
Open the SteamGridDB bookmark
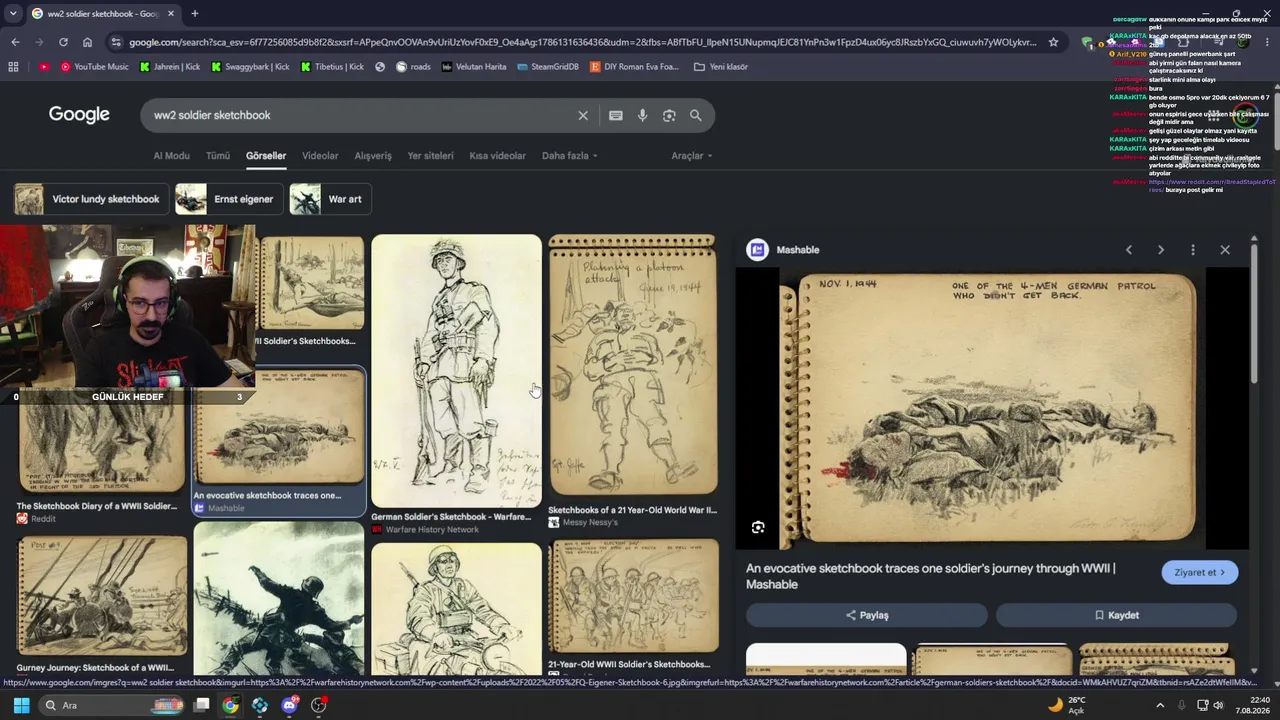[x=548, y=67]
